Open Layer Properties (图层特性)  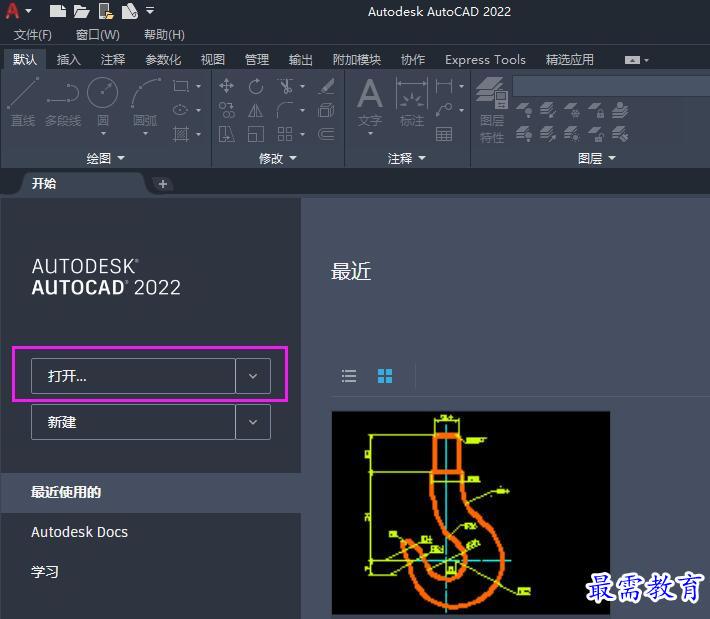[x=492, y=110]
